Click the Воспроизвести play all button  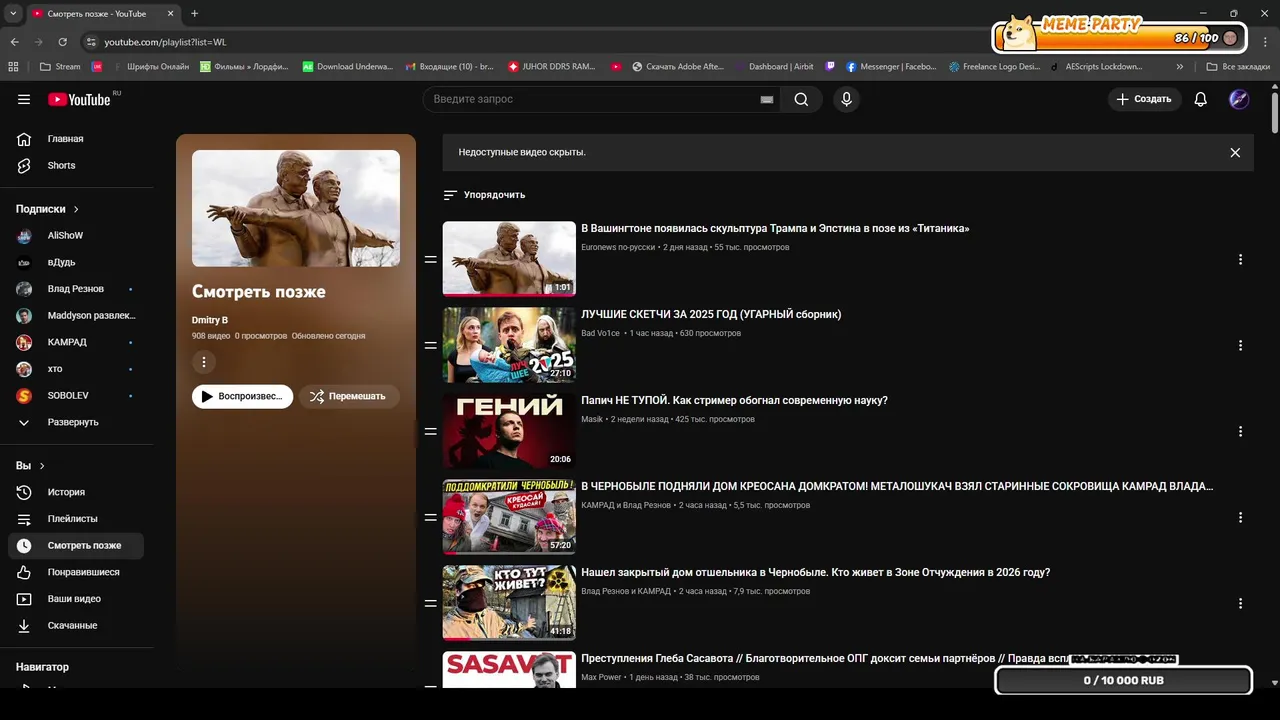pos(242,396)
